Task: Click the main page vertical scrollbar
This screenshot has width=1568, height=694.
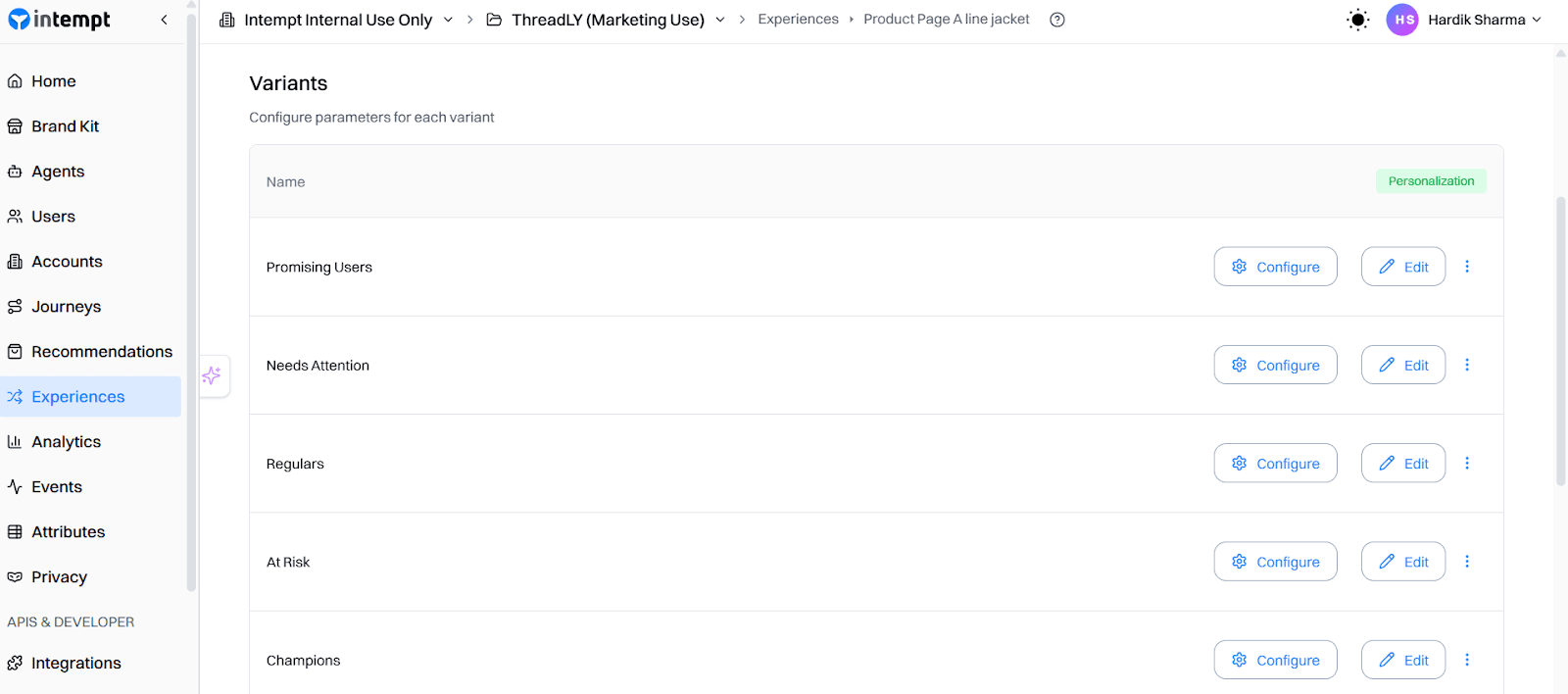Action: 1561,341
